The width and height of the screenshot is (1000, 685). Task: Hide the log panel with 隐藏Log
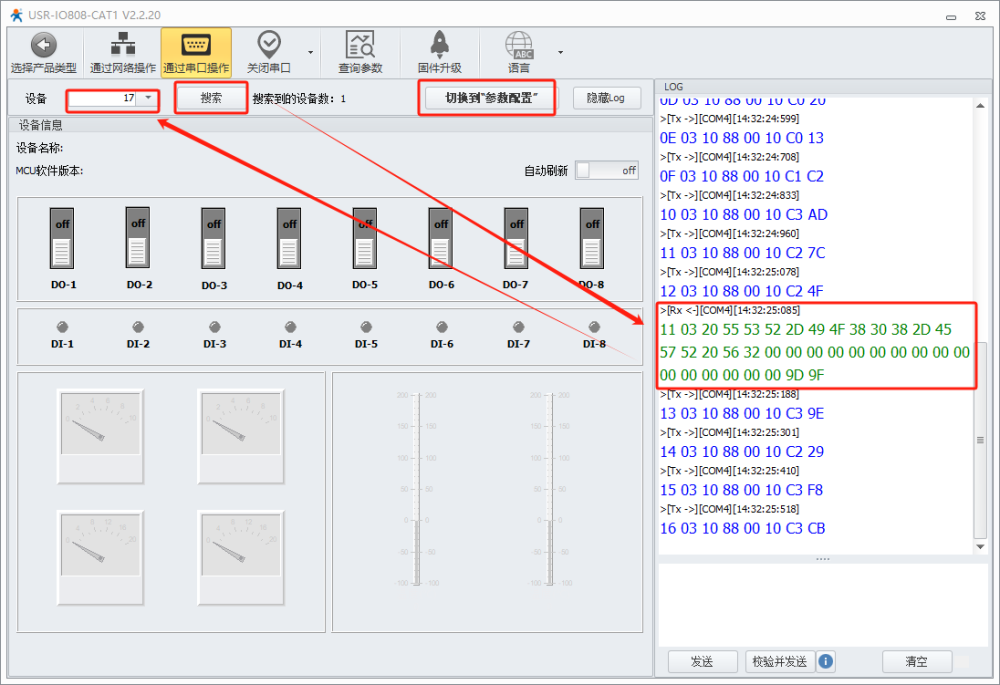(x=606, y=98)
